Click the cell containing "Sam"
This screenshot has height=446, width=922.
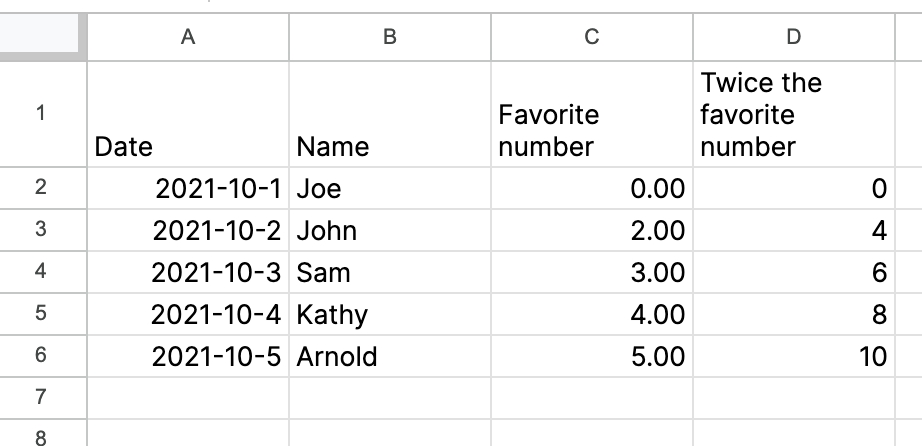coord(390,272)
